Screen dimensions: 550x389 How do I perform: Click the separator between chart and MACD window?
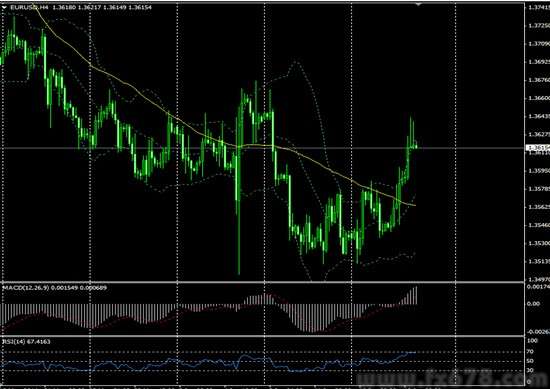[x=263, y=282]
